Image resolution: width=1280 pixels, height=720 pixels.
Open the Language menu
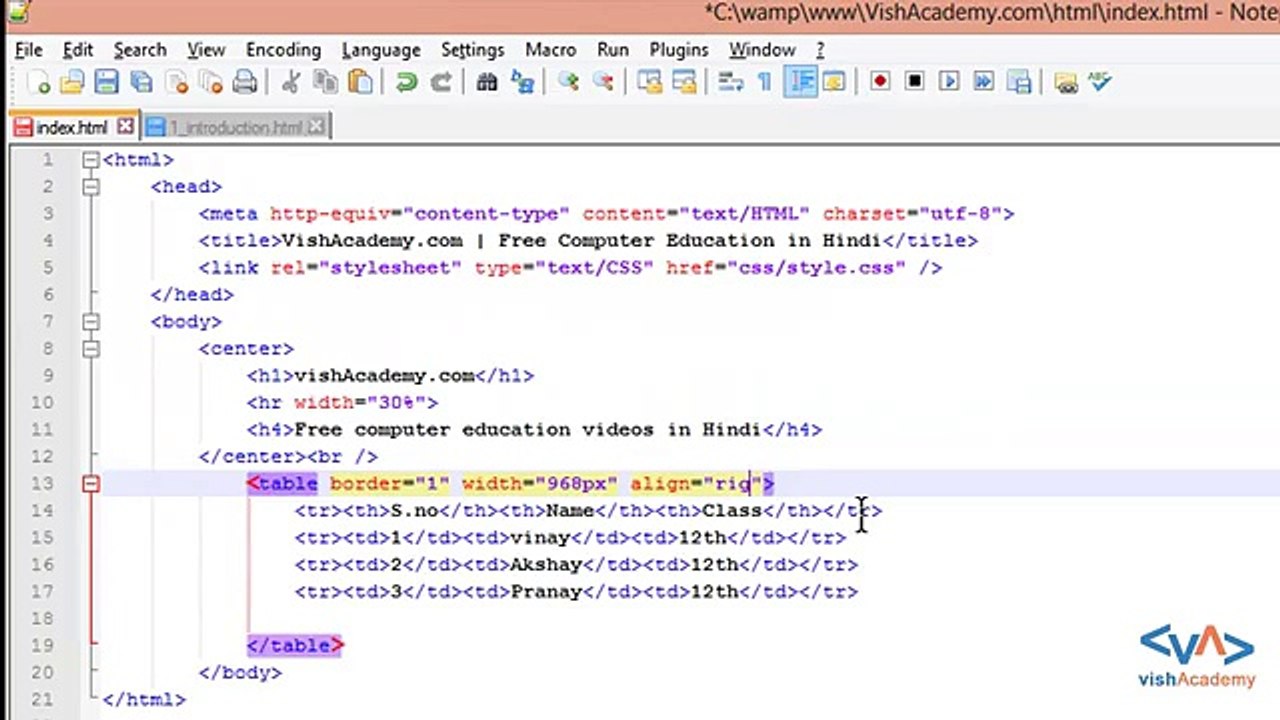[x=381, y=49]
